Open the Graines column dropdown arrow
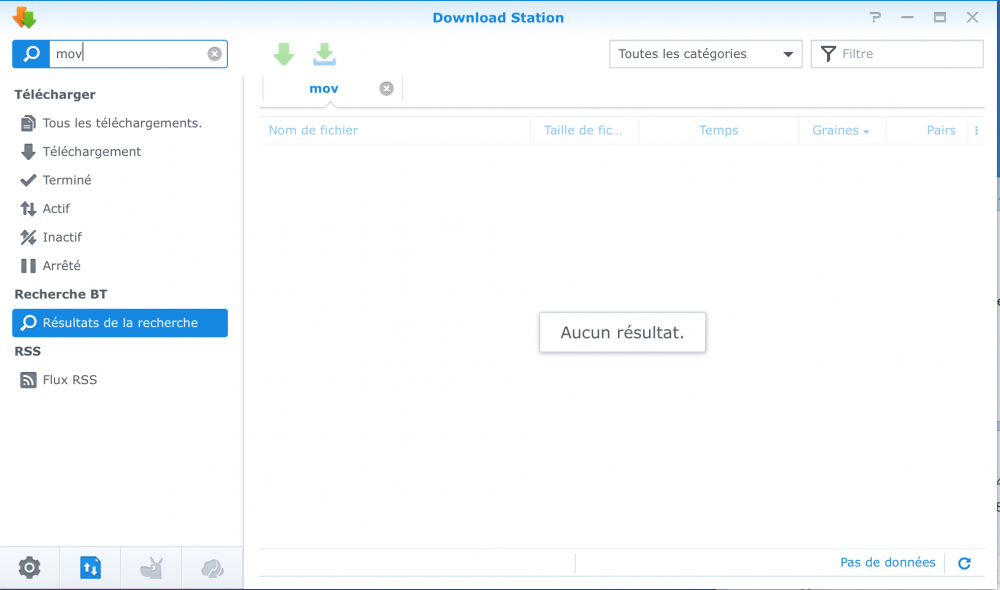This screenshot has width=1000, height=590. tap(866, 131)
